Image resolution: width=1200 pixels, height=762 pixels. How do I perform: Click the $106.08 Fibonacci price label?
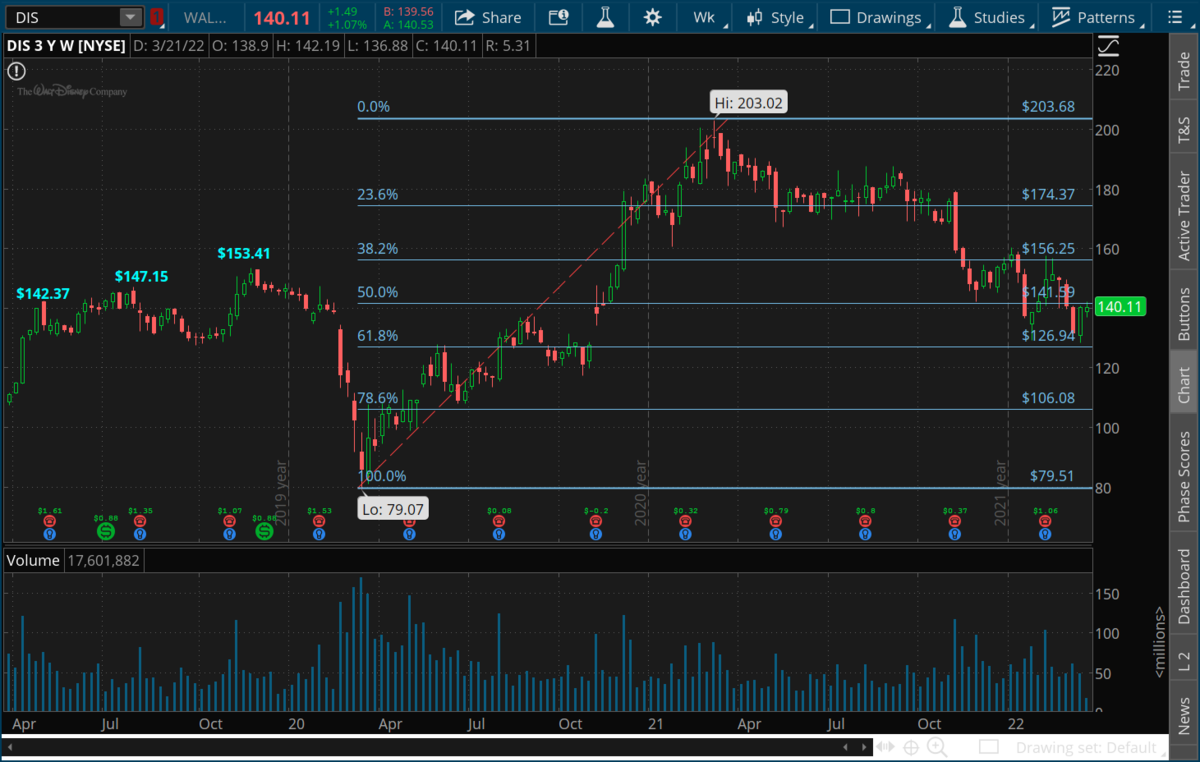point(1048,398)
